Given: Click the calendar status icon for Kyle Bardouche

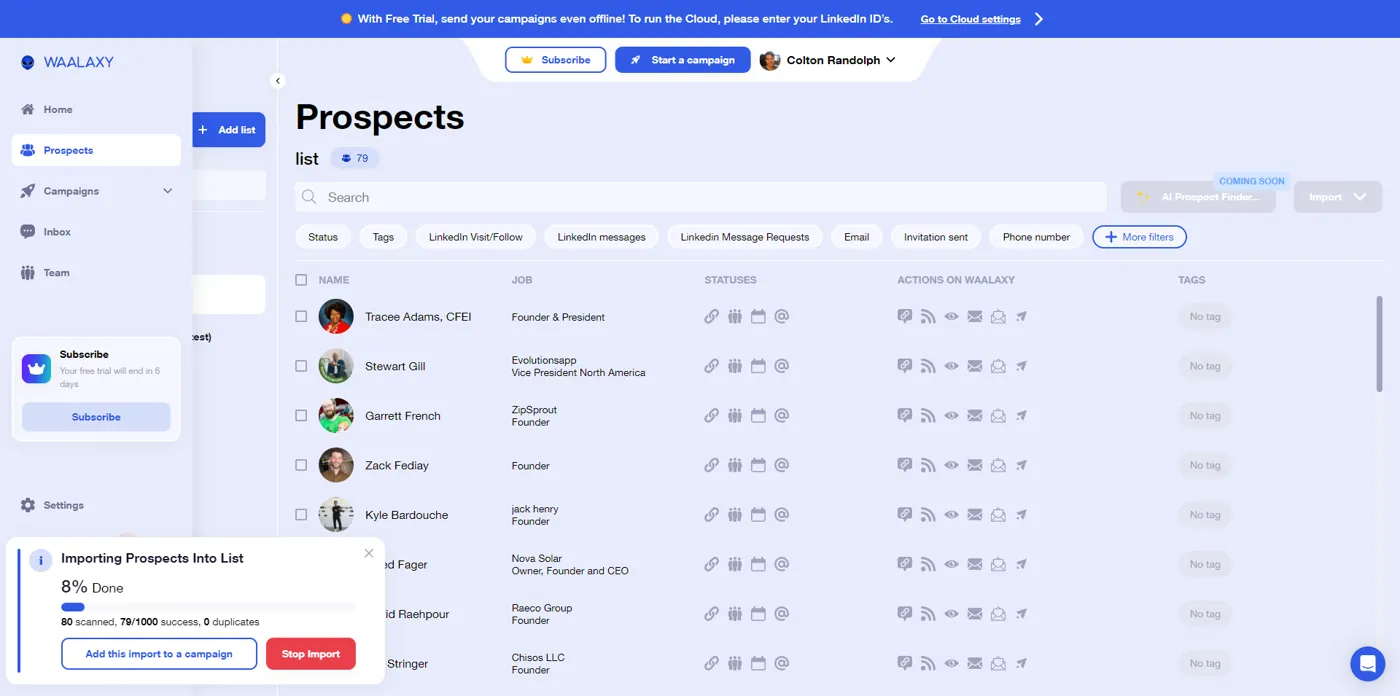Looking at the screenshot, I should click(758, 515).
